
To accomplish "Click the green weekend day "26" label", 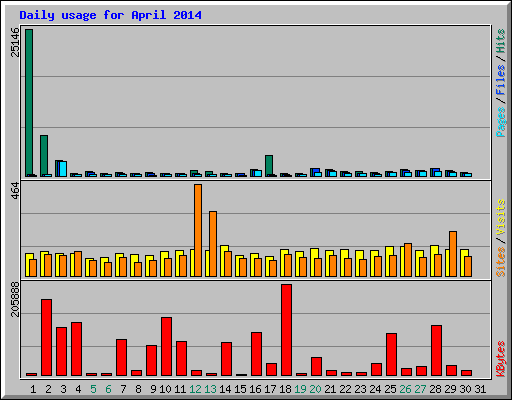I will (x=405, y=389).
